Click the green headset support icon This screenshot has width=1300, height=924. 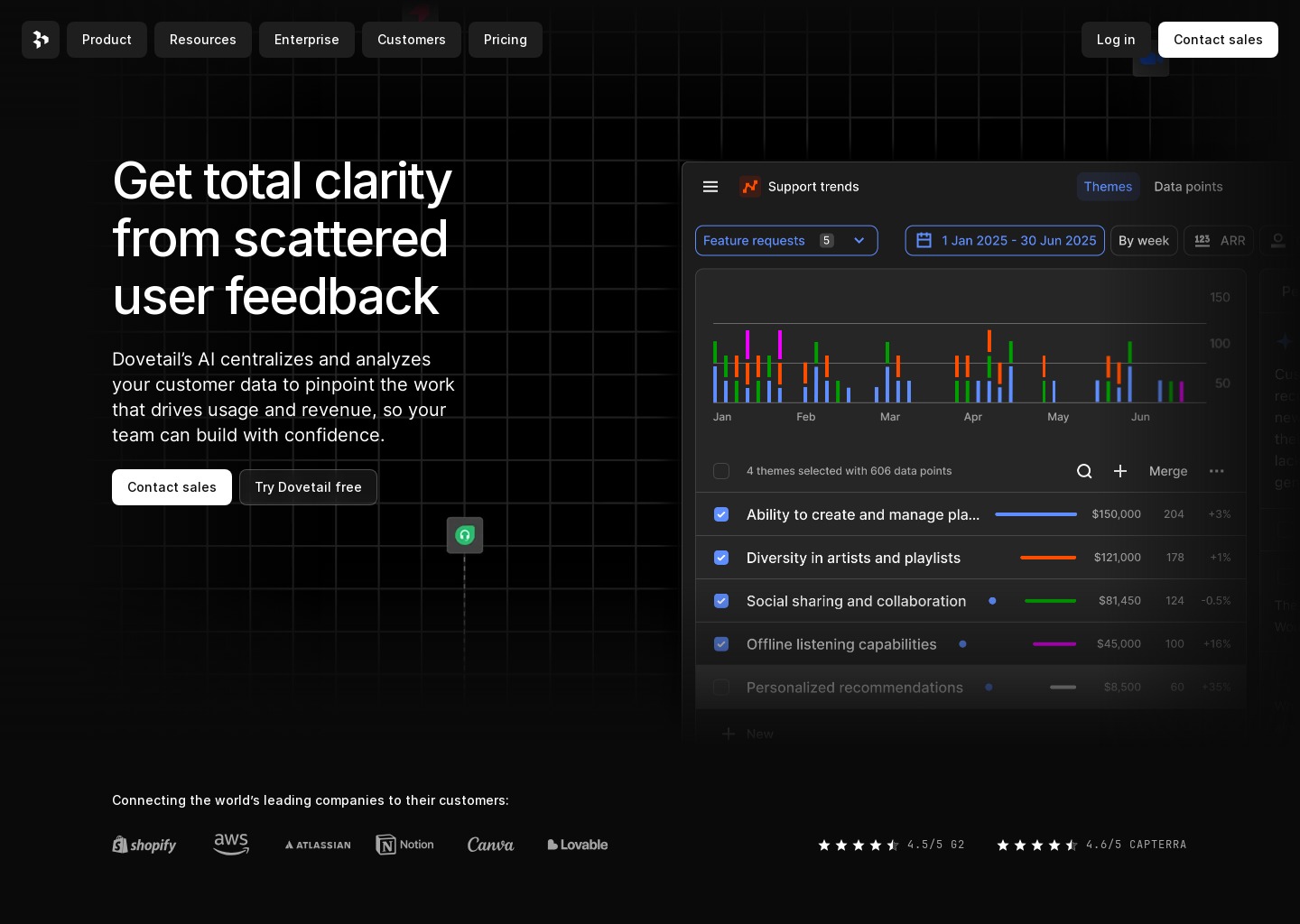[465, 535]
